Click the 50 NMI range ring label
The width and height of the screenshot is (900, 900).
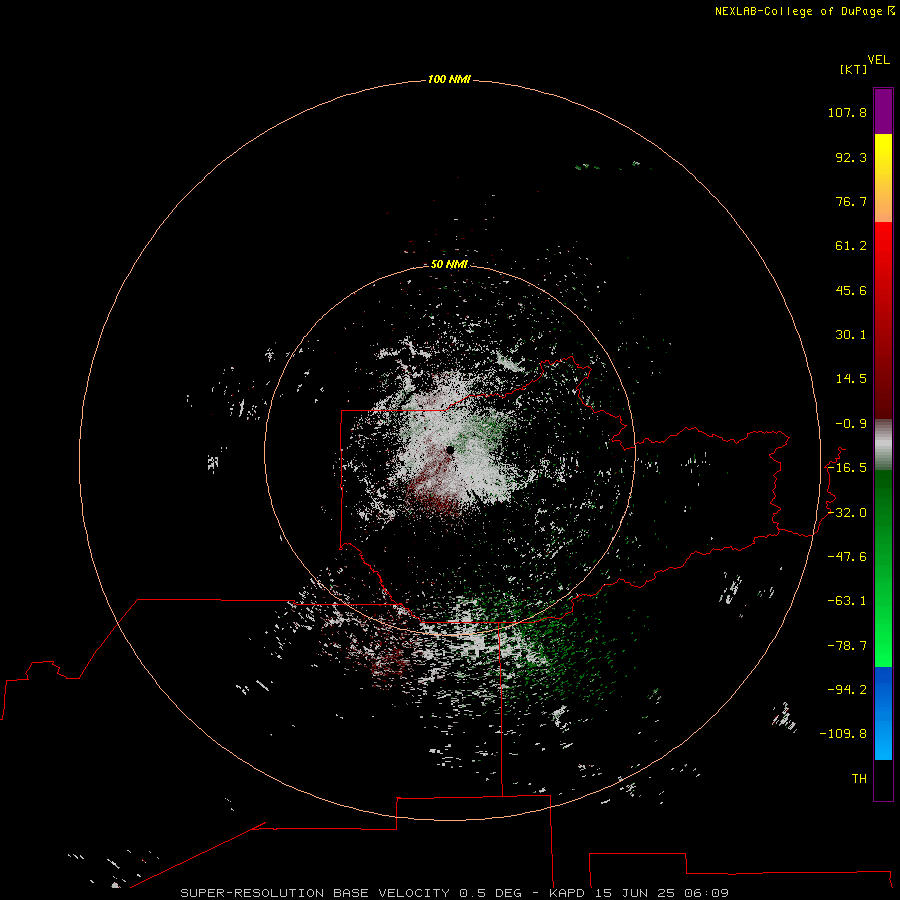[x=449, y=264]
